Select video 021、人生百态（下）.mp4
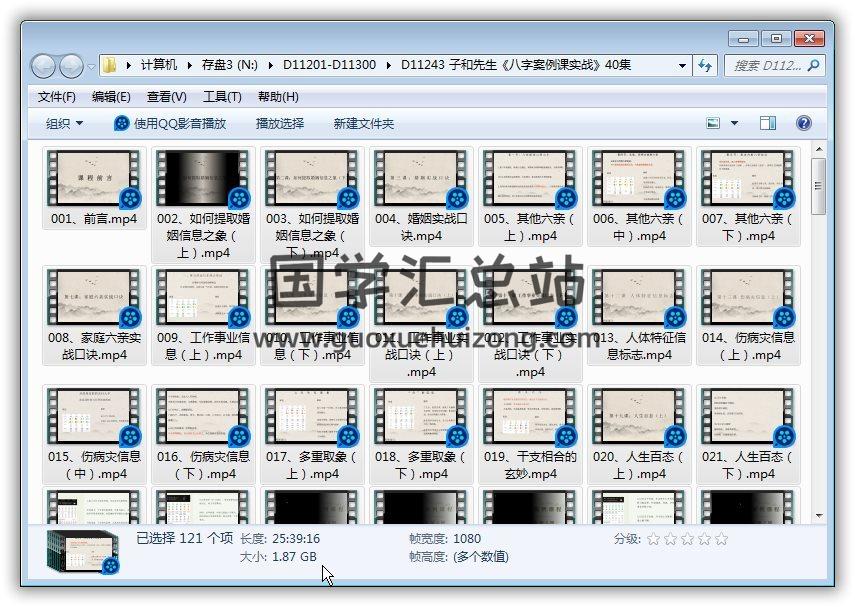Image resolution: width=855 pixels, height=607 pixels. (749, 434)
